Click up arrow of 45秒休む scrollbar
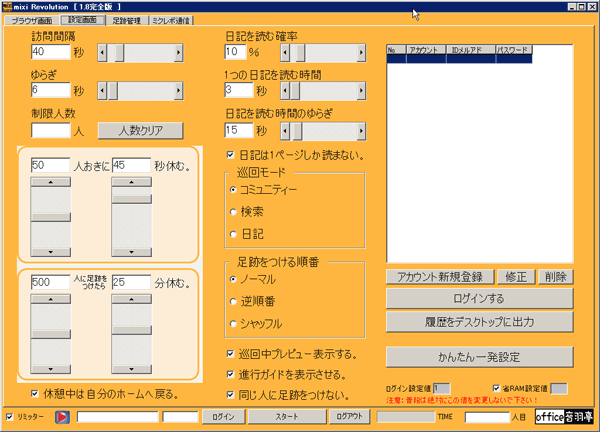Screen dimensions: 600x432 (132, 182)
